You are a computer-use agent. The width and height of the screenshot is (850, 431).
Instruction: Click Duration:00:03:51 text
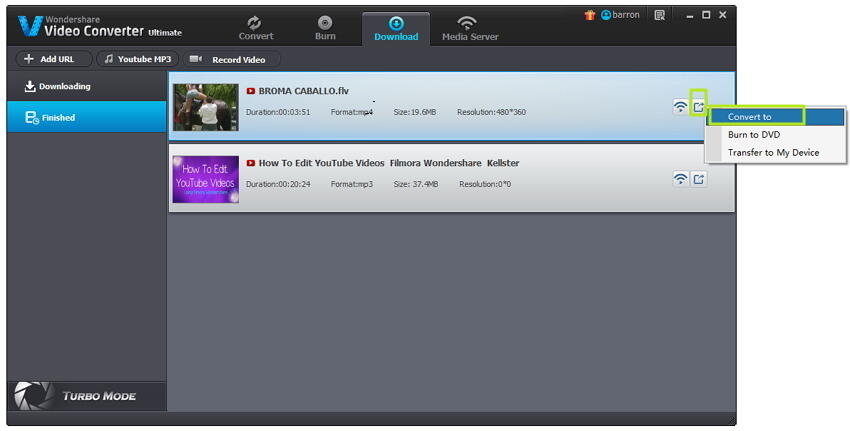(278, 112)
